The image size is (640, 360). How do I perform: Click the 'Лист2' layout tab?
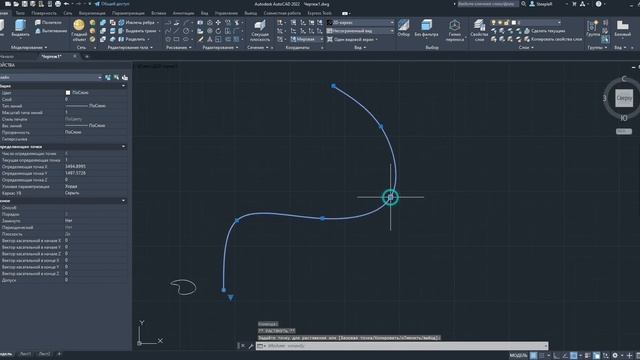[44, 354]
